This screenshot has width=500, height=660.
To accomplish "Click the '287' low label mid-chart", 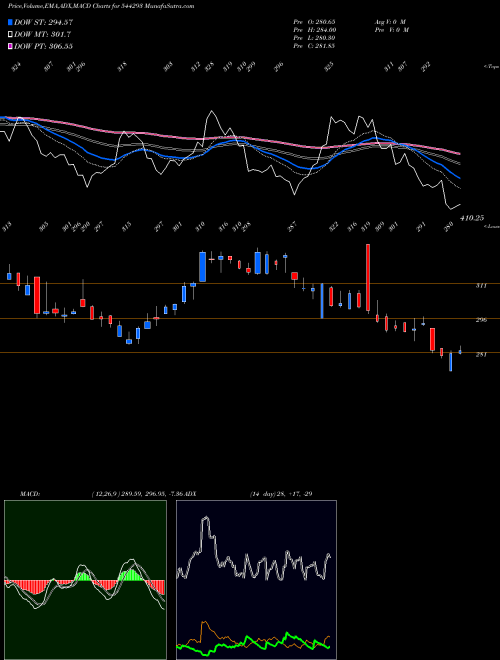I will (292, 227).
